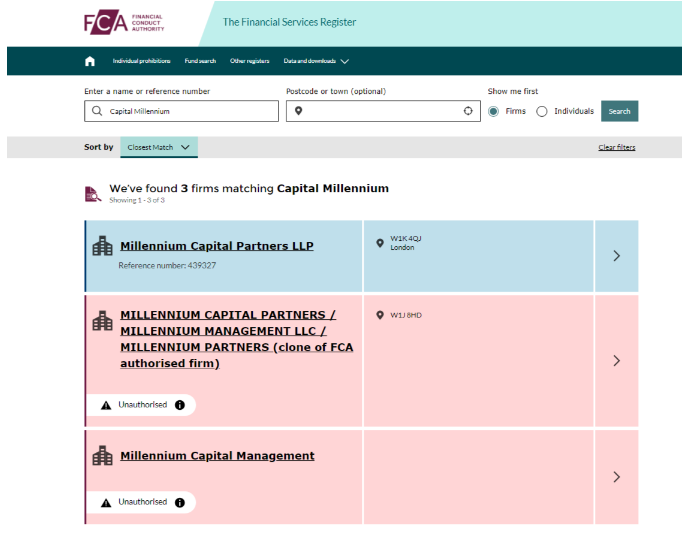The image size is (692, 551).
Task: Select the Individuals radio button
Action: (x=542, y=111)
